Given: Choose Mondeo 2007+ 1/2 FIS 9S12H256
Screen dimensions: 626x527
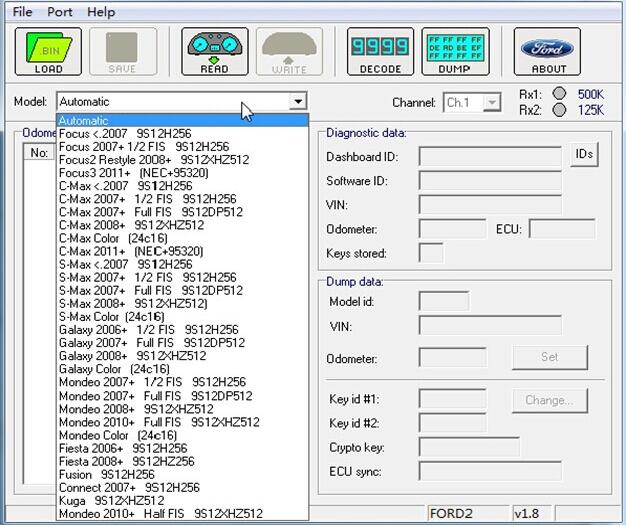Looking at the screenshot, I should click(x=182, y=382).
